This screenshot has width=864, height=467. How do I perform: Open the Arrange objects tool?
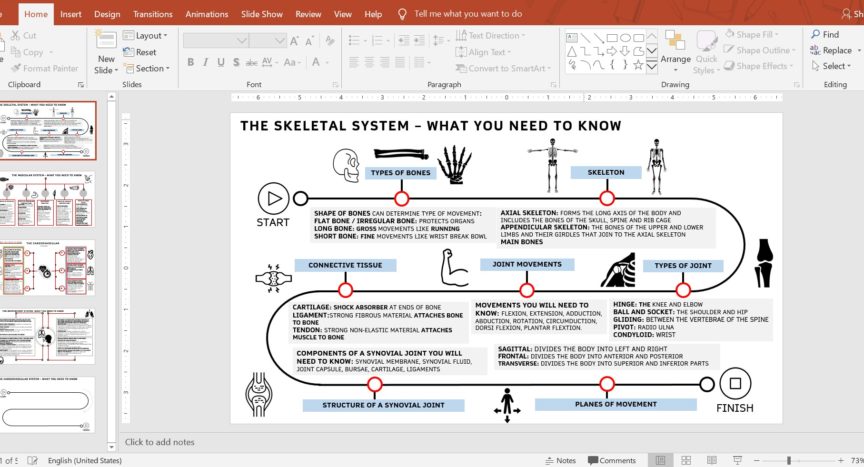click(675, 48)
